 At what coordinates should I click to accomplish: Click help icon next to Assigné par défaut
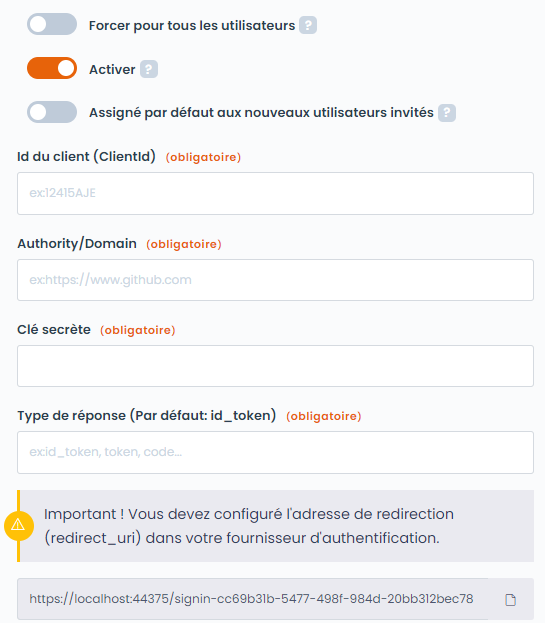(447, 113)
